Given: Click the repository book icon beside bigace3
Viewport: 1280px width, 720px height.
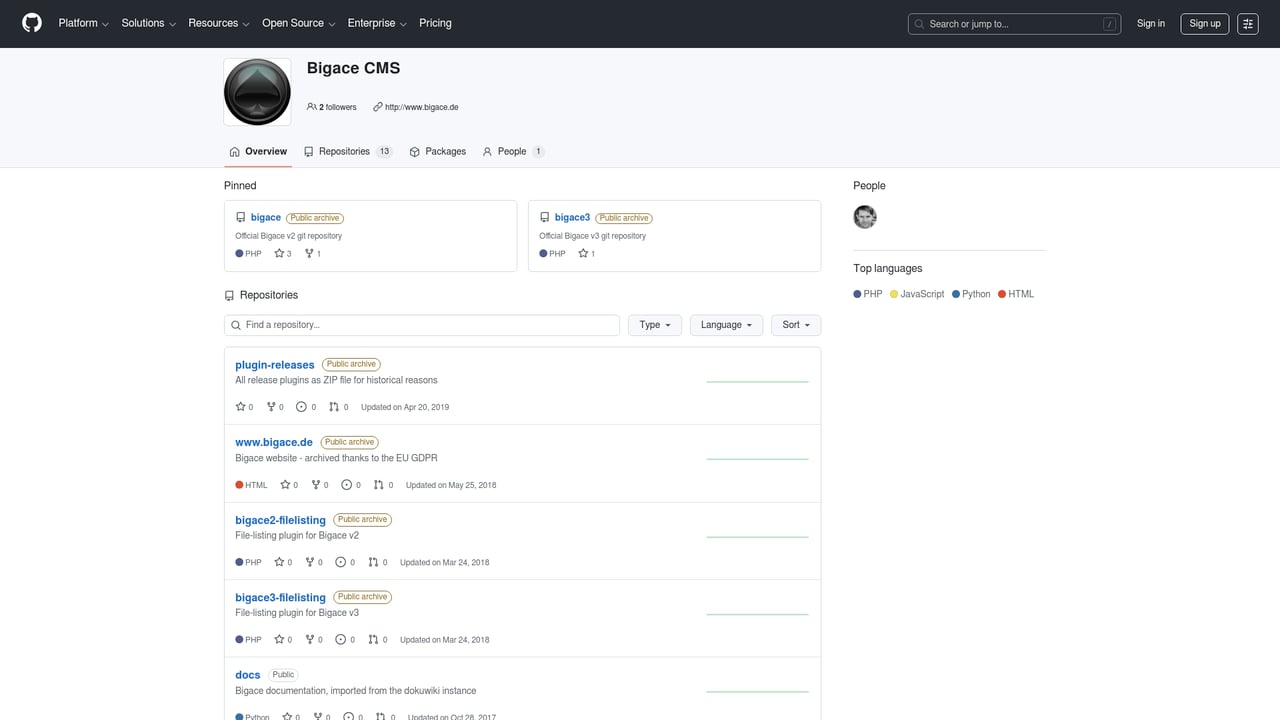Looking at the screenshot, I should click(x=544, y=217).
